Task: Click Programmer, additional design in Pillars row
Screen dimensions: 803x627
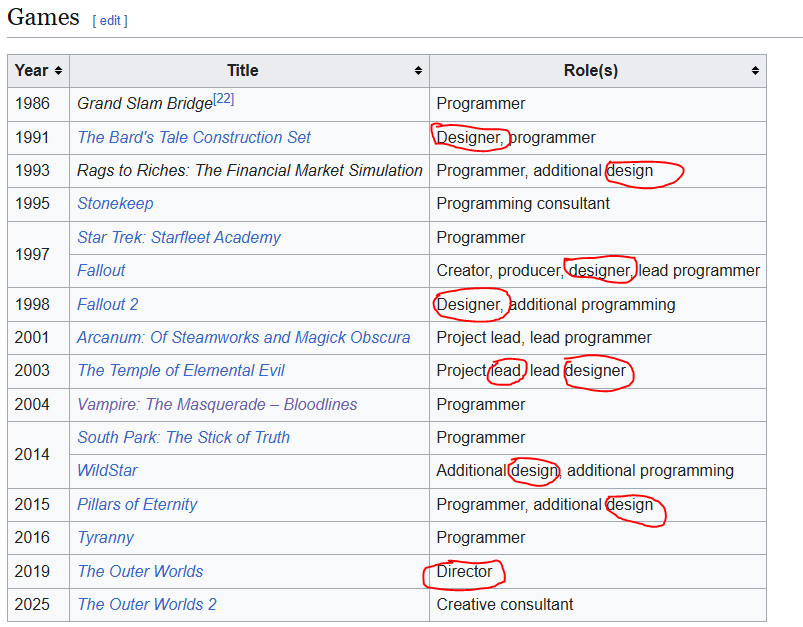Action: coord(544,504)
